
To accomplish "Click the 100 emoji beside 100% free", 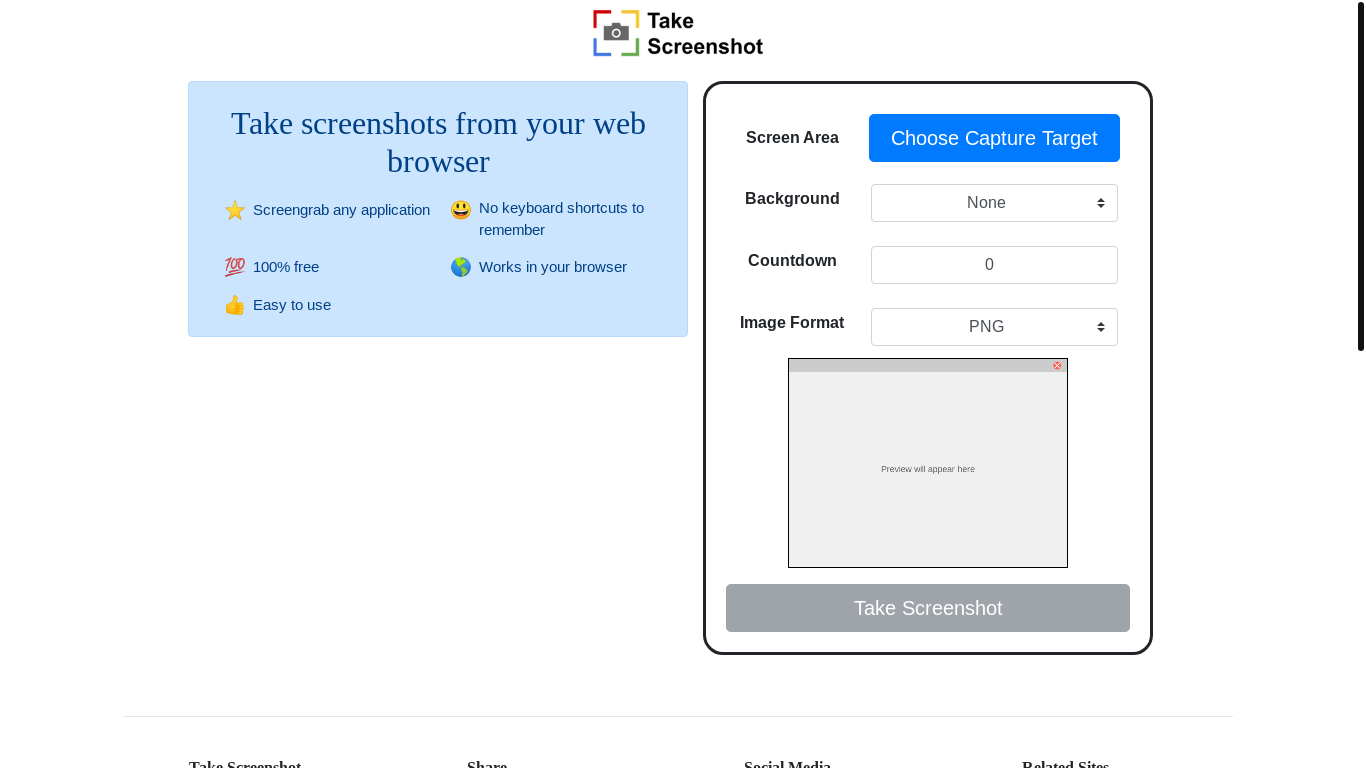I will point(235,267).
